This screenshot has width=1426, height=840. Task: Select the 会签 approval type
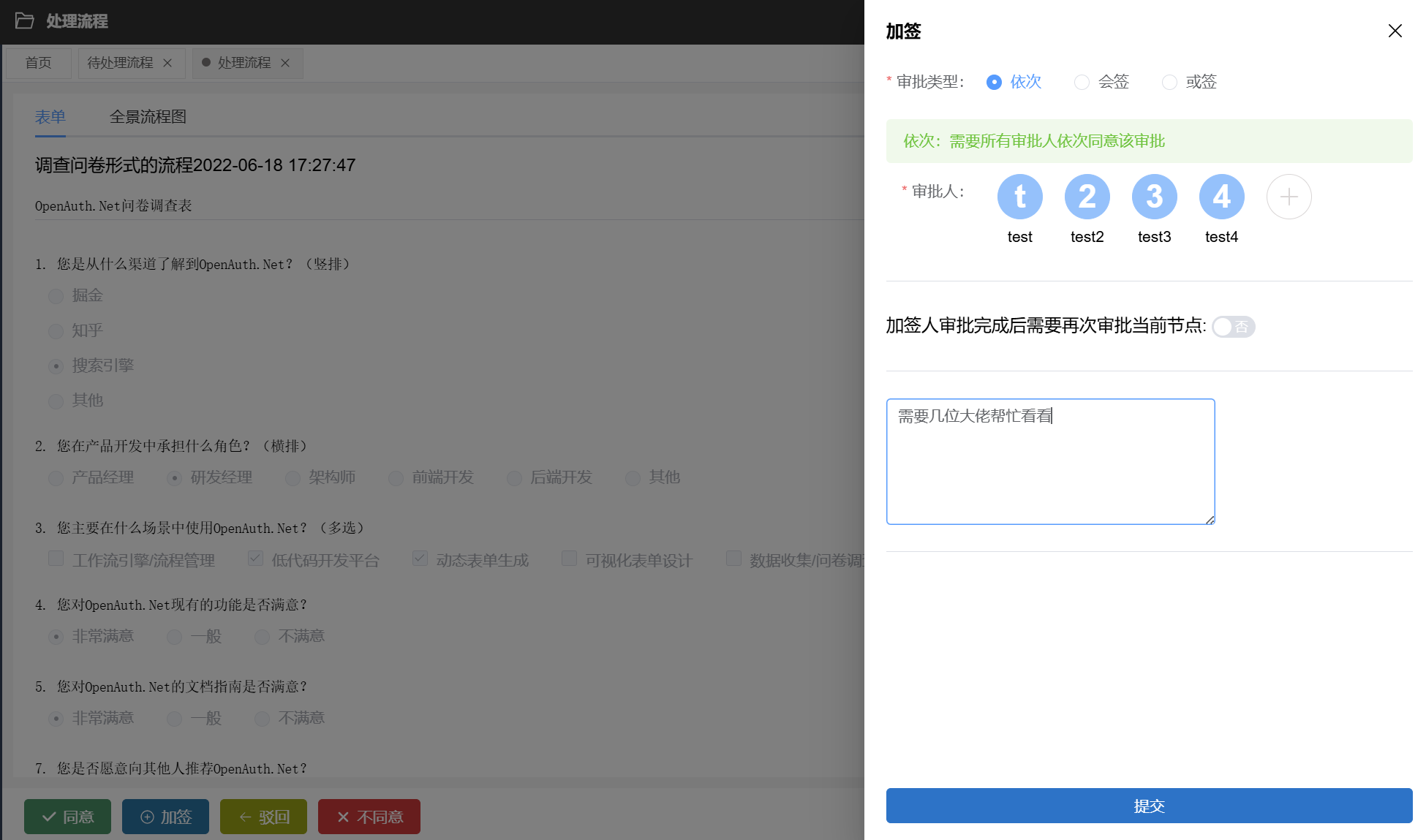pyautogui.click(x=1101, y=82)
